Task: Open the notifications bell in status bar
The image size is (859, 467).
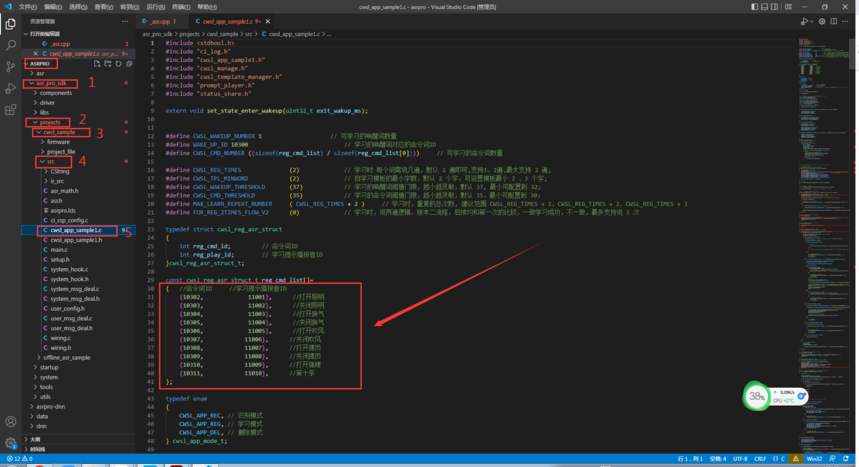Action: pyautogui.click(x=846, y=458)
